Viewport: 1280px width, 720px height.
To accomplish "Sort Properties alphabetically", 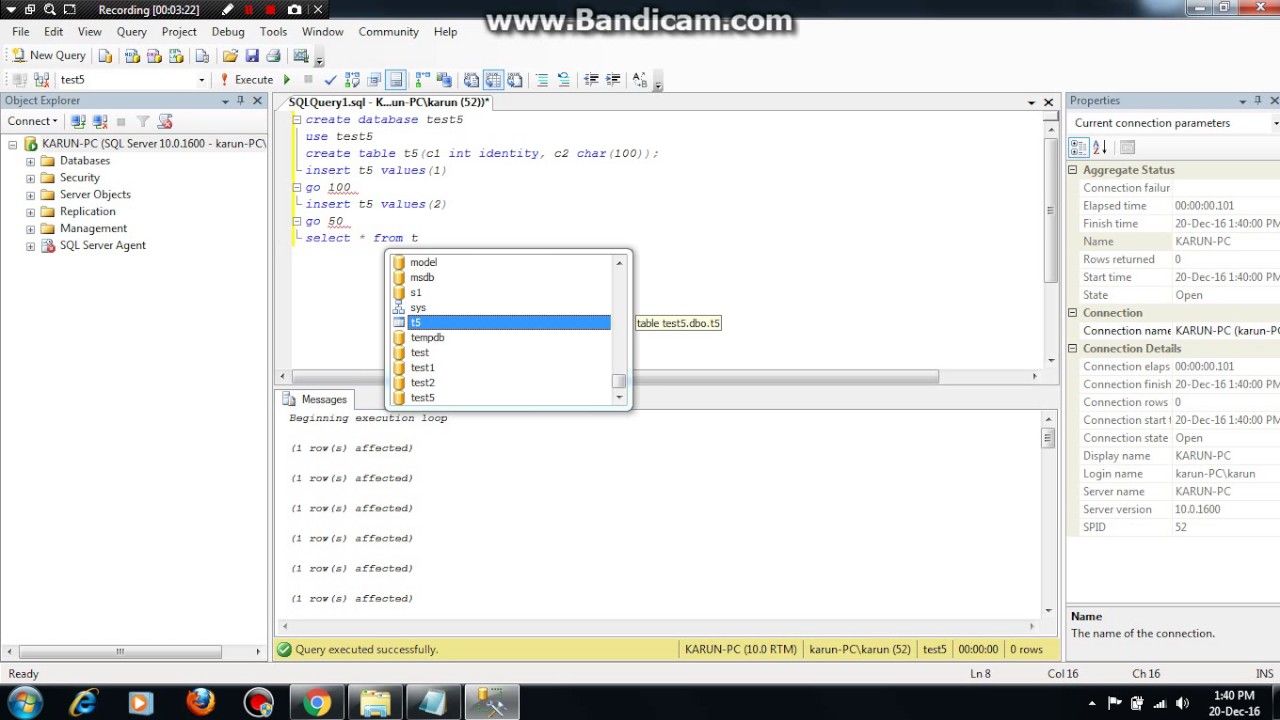I will (x=1100, y=147).
